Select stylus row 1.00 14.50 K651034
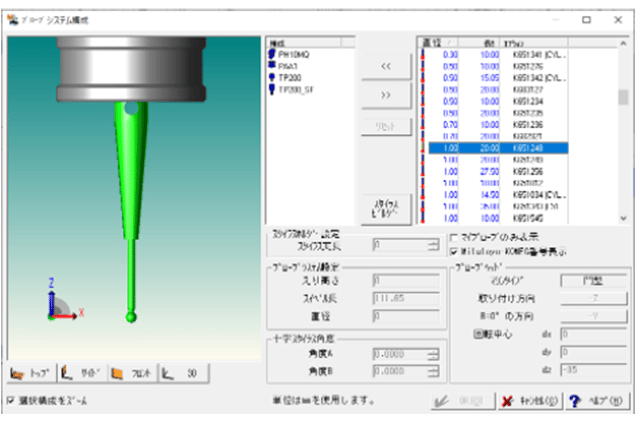The height and width of the screenshot is (426, 640). point(493,195)
